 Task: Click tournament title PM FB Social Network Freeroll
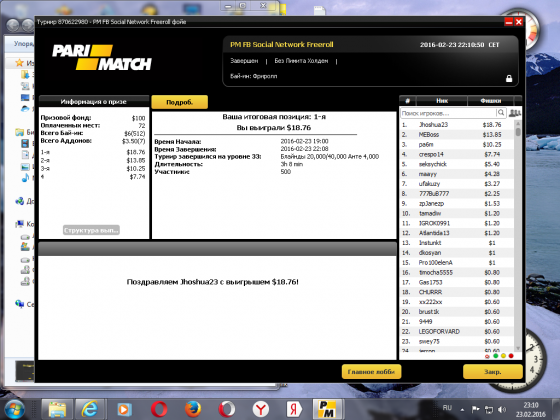281,45
